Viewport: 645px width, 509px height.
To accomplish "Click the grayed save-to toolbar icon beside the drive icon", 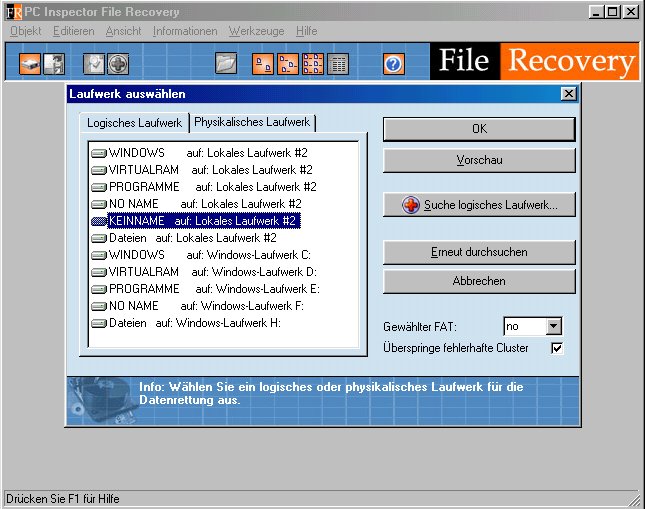I will (54, 64).
